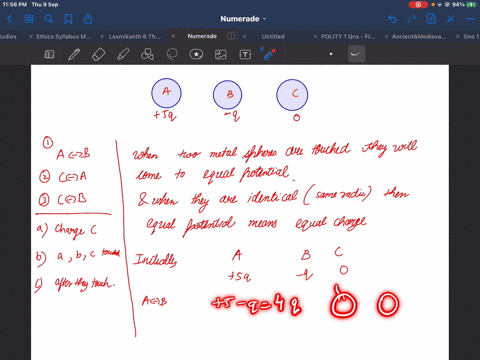Close the Ethics Syllabus M... tab
This screenshot has height=360, width=480.
(x=31, y=37)
